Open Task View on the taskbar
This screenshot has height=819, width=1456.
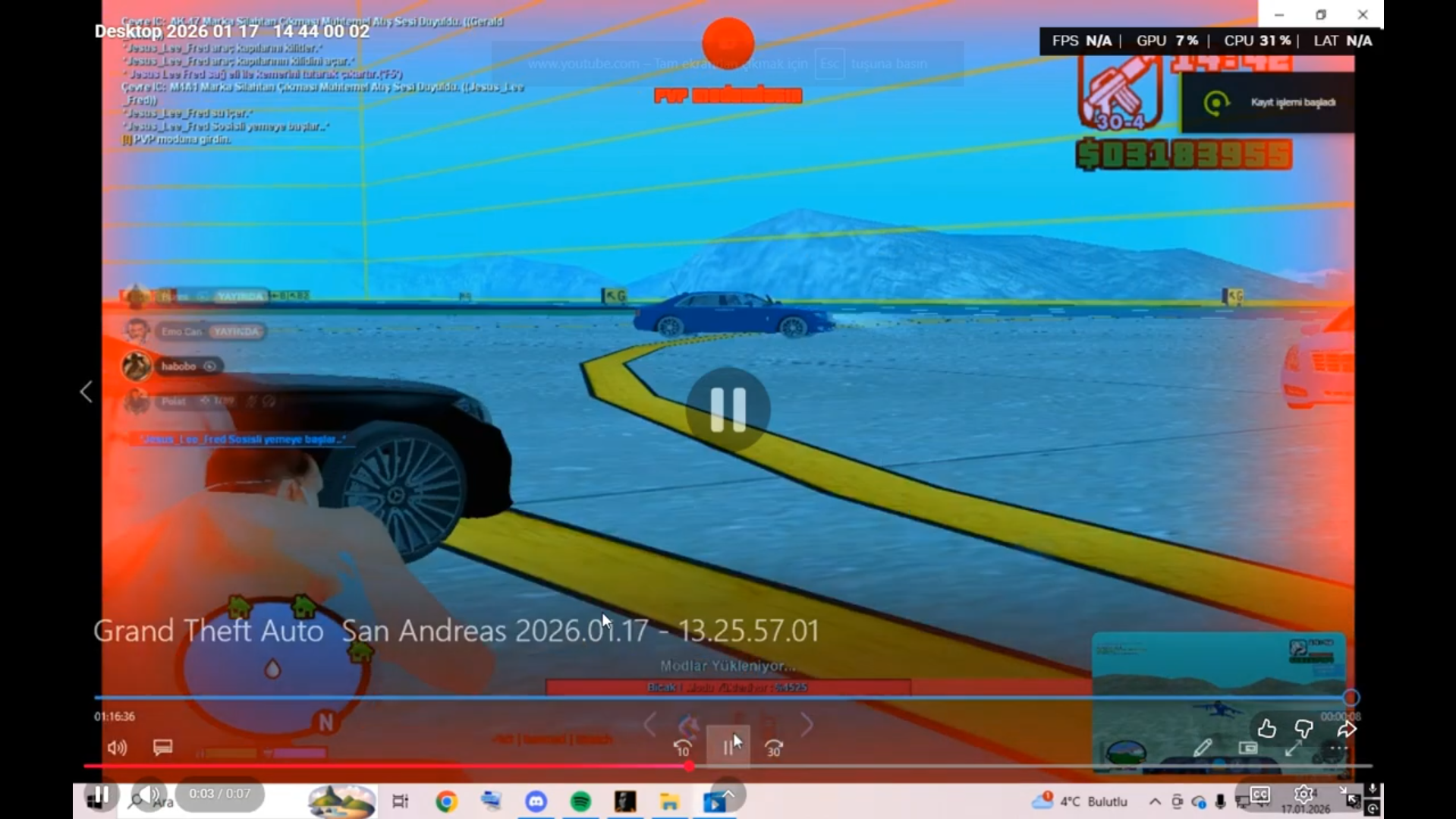400,802
